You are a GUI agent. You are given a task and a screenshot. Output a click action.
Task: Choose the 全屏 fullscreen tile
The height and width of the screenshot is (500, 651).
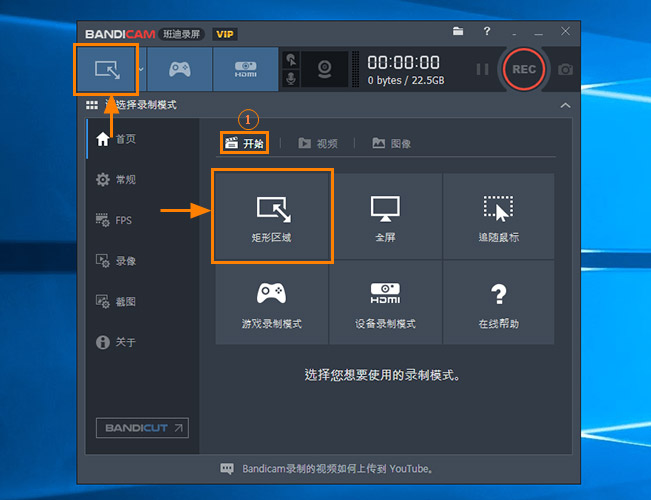(x=385, y=216)
